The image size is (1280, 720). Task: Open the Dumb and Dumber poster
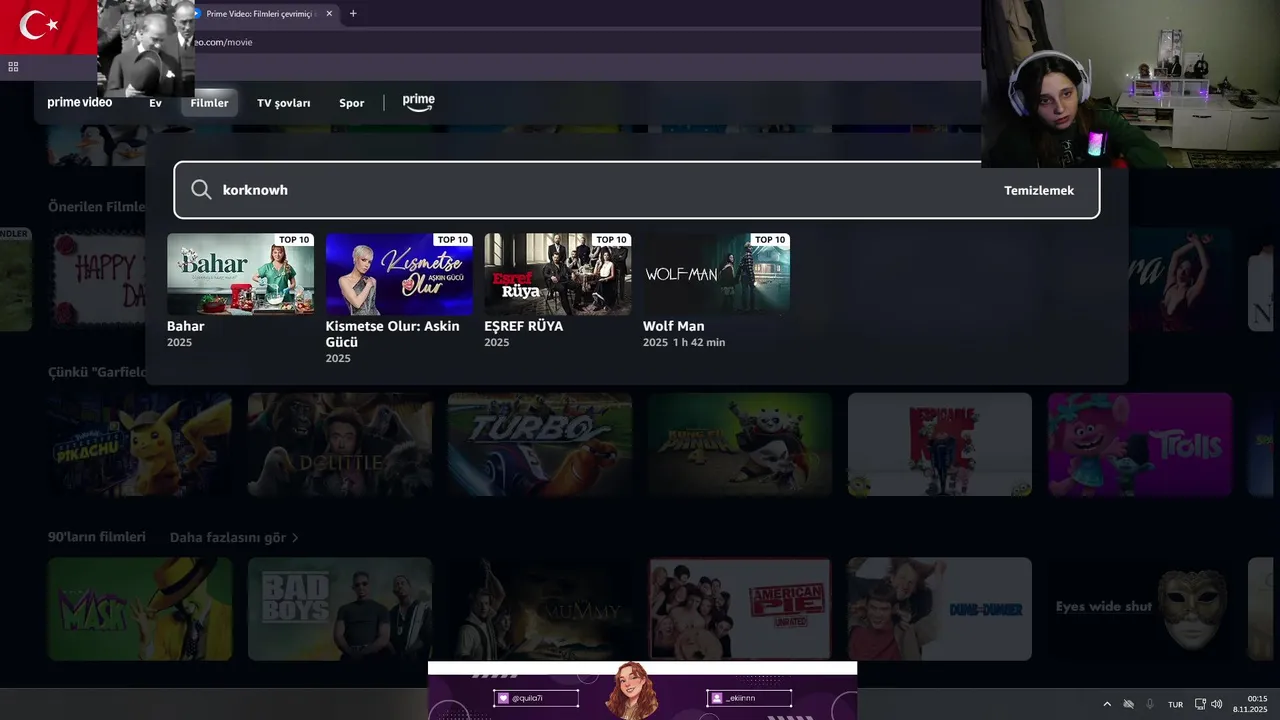(x=940, y=609)
